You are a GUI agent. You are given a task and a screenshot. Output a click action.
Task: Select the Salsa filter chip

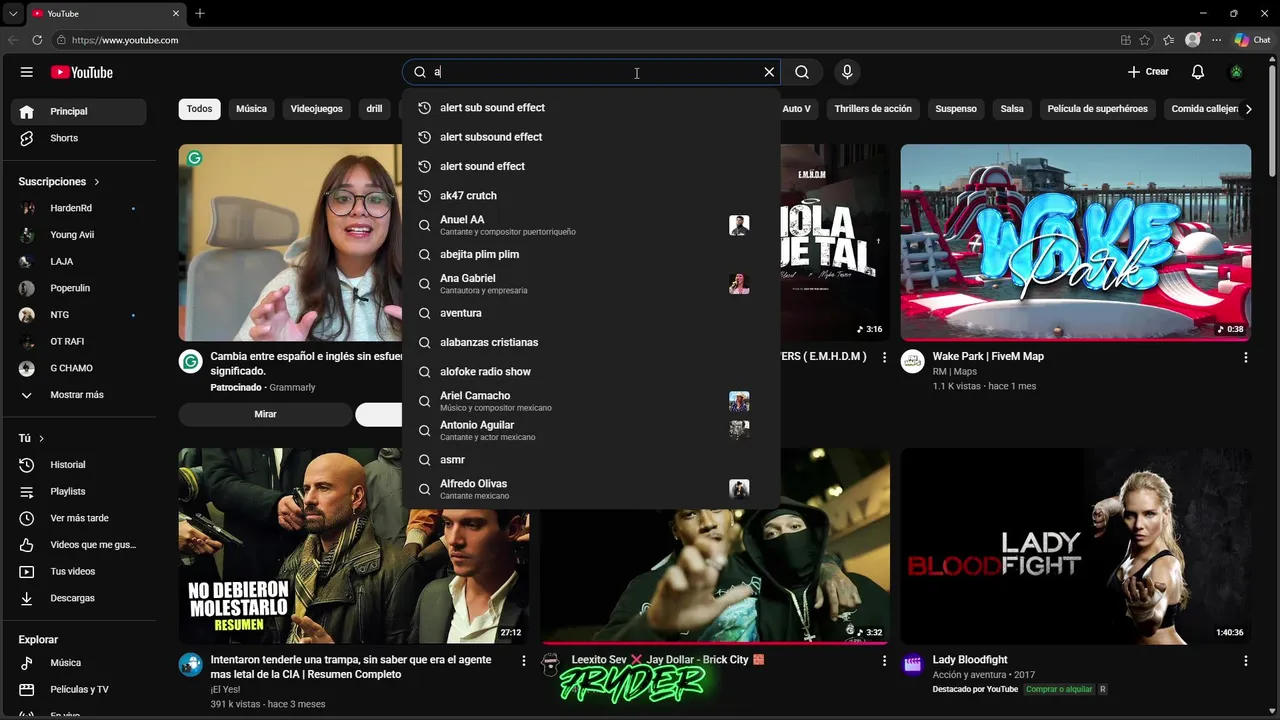[1012, 109]
